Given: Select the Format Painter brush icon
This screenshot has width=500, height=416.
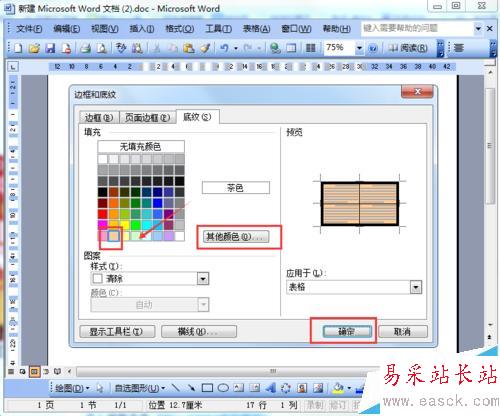Looking at the screenshot, I should point(205,48).
